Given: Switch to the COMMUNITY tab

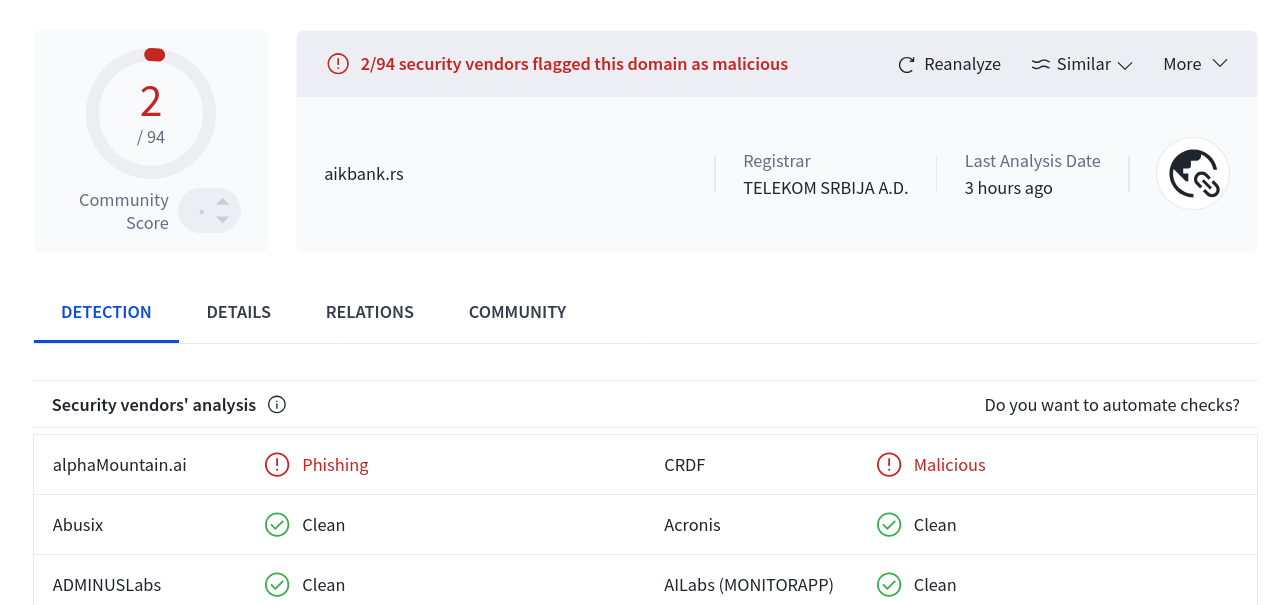Looking at the screenshot, I should [517, 312].
